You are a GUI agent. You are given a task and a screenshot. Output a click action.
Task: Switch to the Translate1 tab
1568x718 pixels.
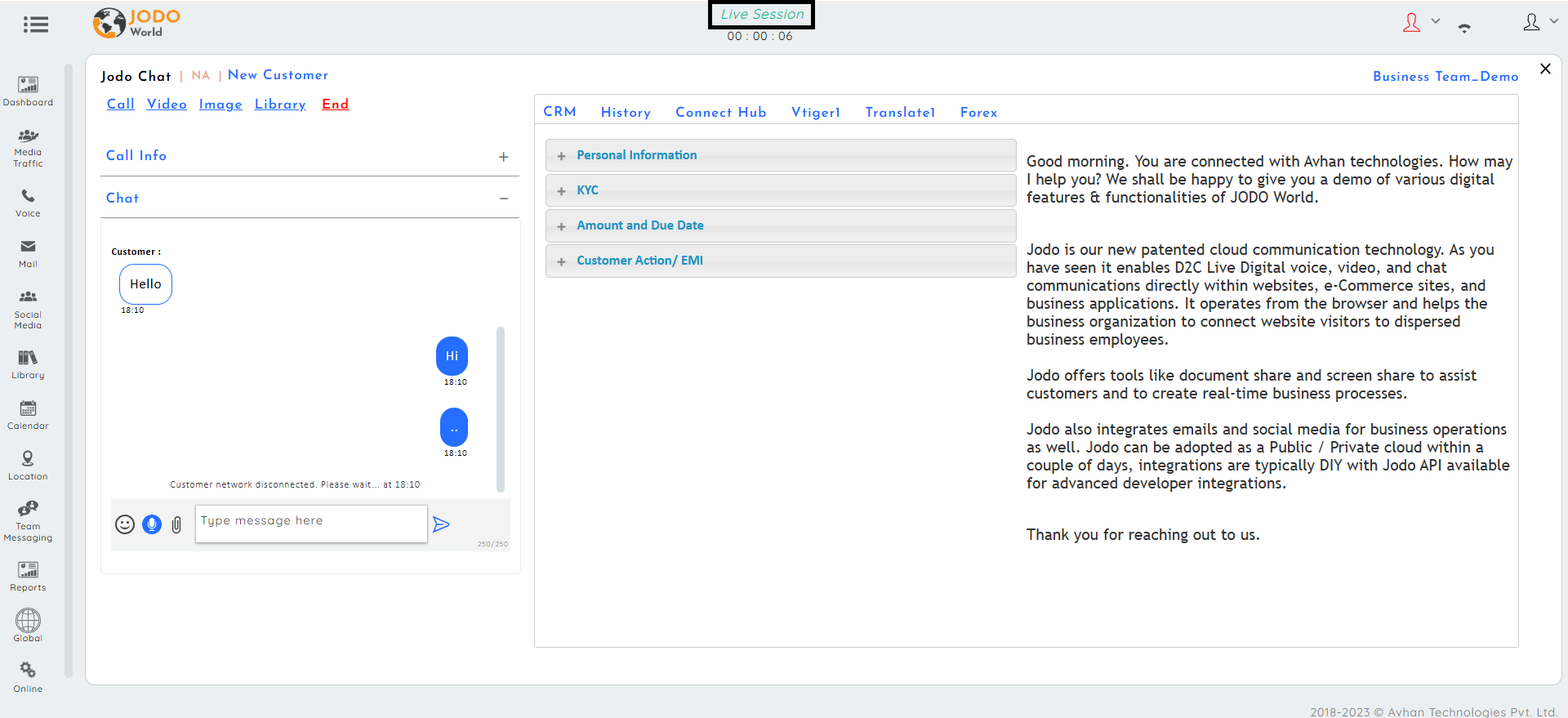(901, 113)
